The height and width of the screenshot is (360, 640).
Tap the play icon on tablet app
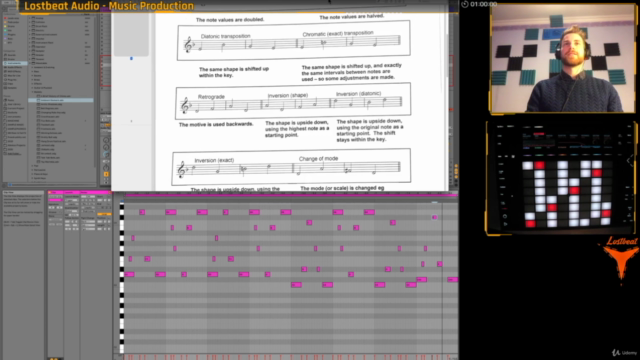coord(505,224)
